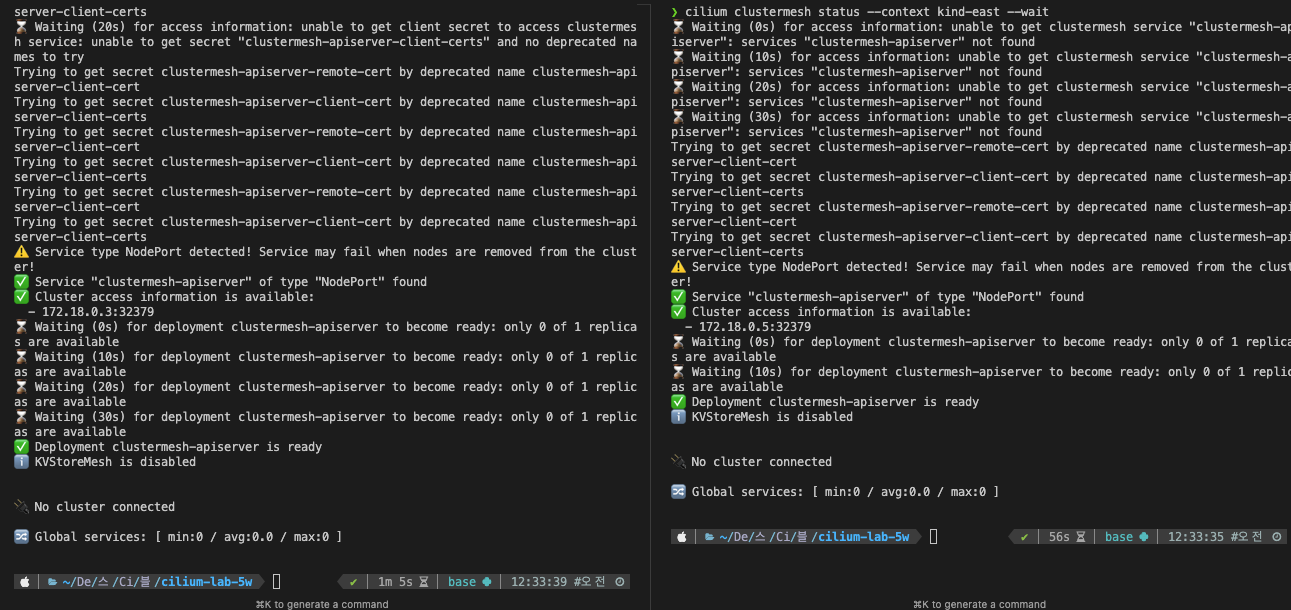Click right pane warning icon for NodePort detected
This screenshot has height=610, width=1291.
[x=678, y=267]
